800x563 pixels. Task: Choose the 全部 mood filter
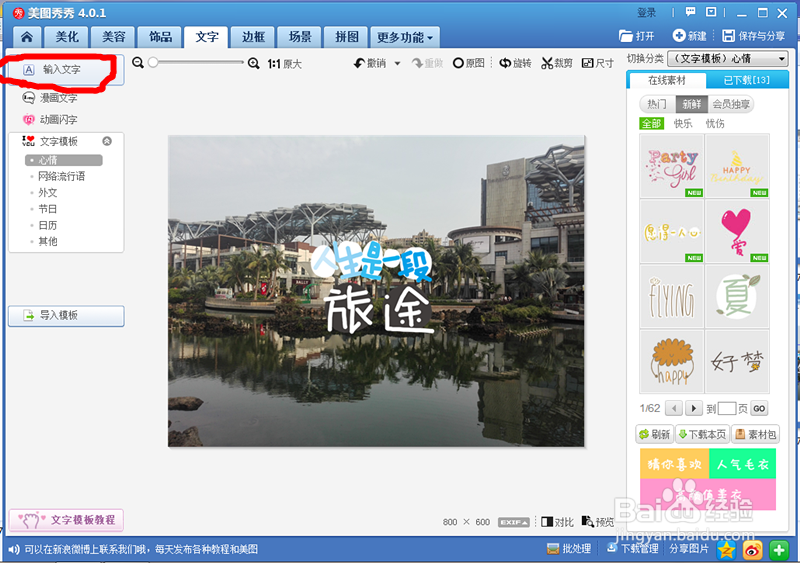(x=652, y=124)
